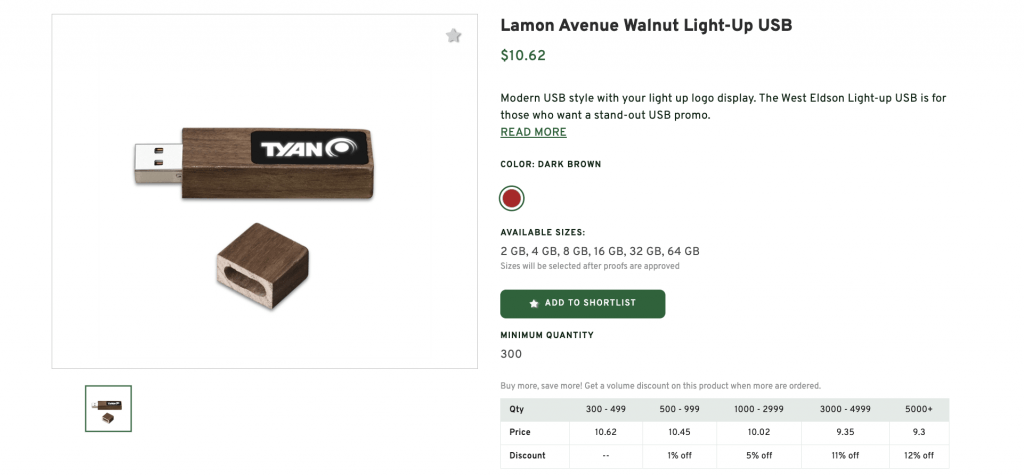The height and width of the screenshot is (476, 1024).
Task: Expand description with READ MORE
Action: 533,132
